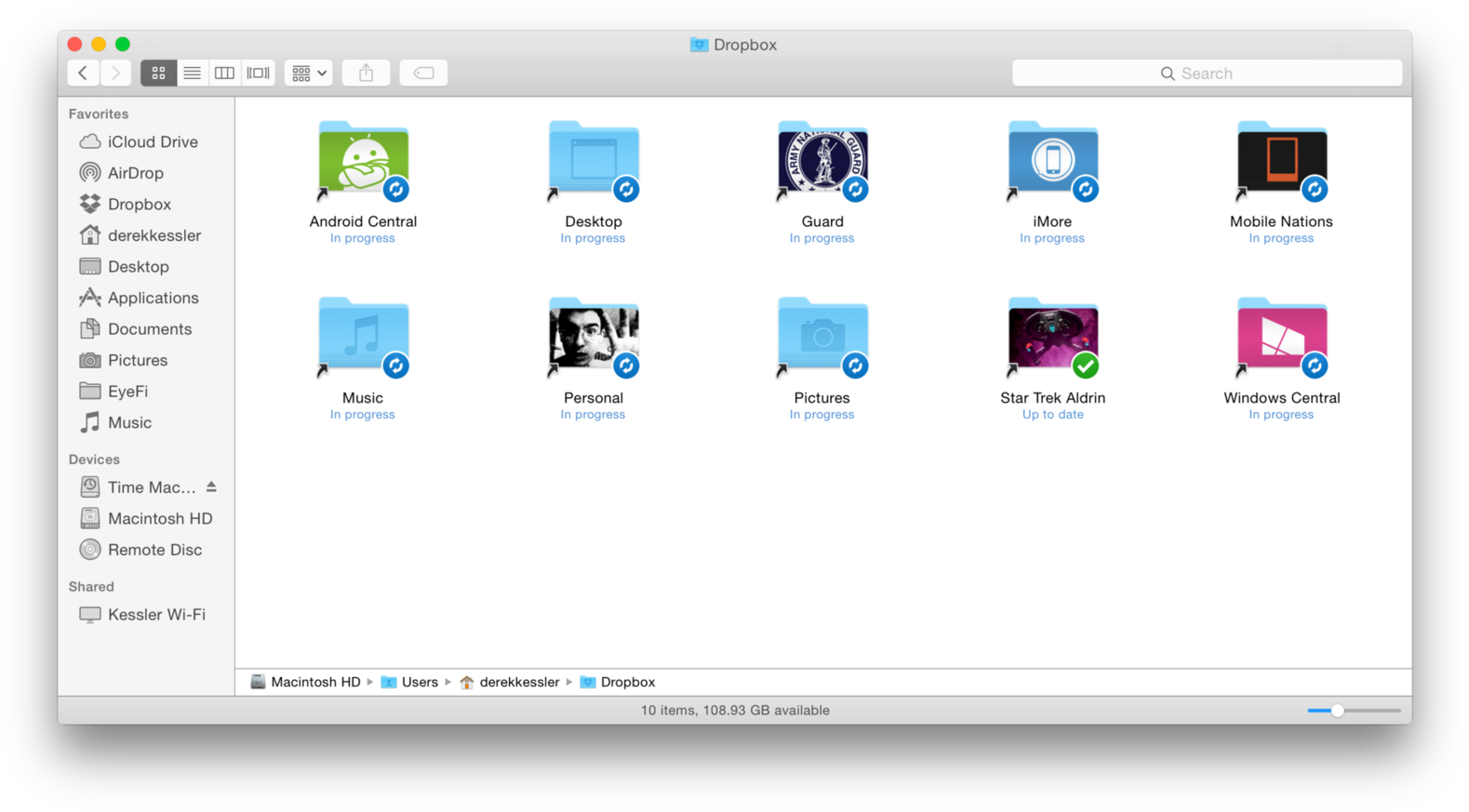Click the Edit Tags toolbar icon

423,73
